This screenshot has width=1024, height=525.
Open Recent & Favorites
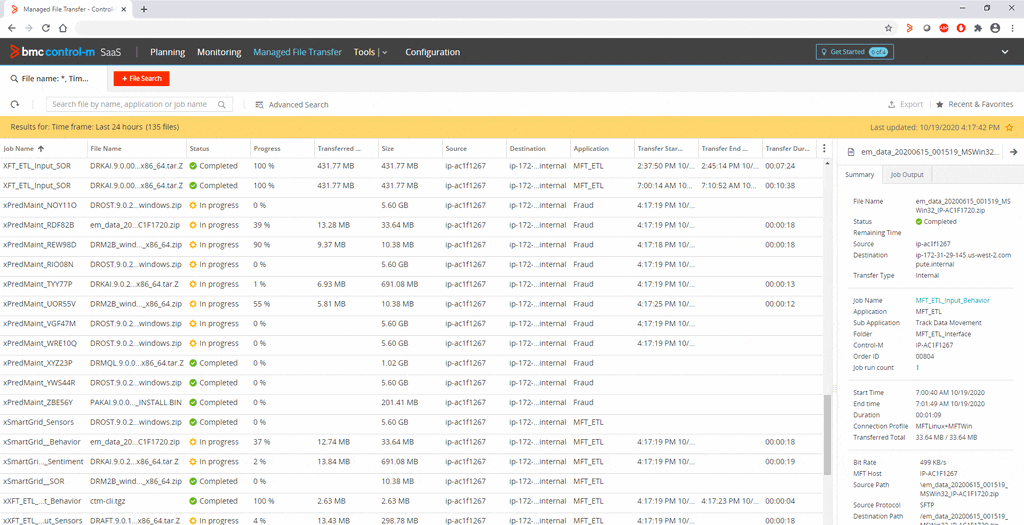coord(974,104)
